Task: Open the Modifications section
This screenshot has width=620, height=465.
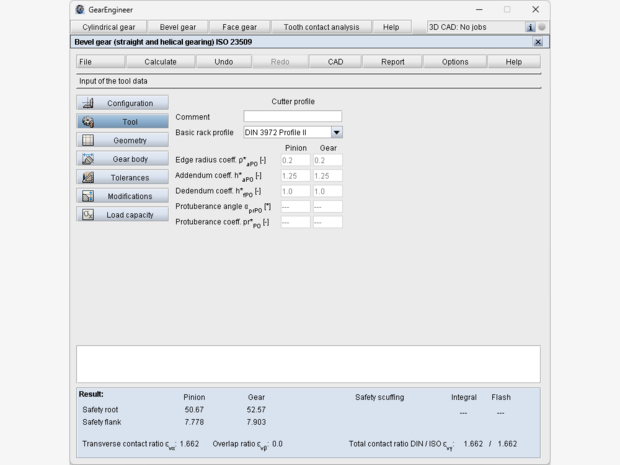Action: click(x=121, y=196)
